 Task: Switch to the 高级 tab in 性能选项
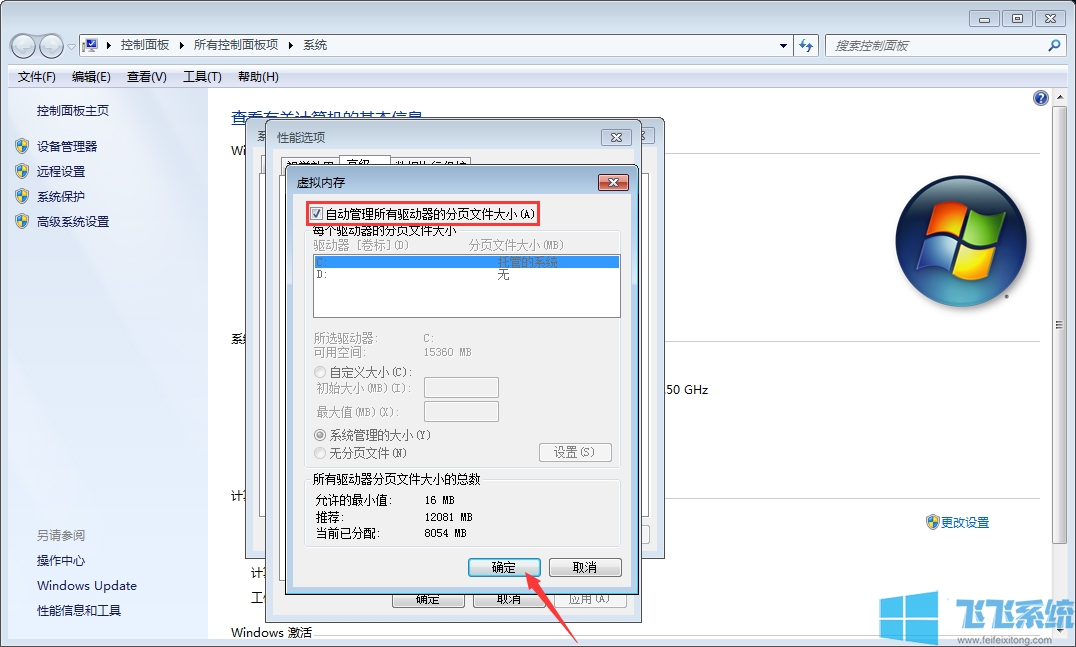pyautogui.click(x=364, y=161)
